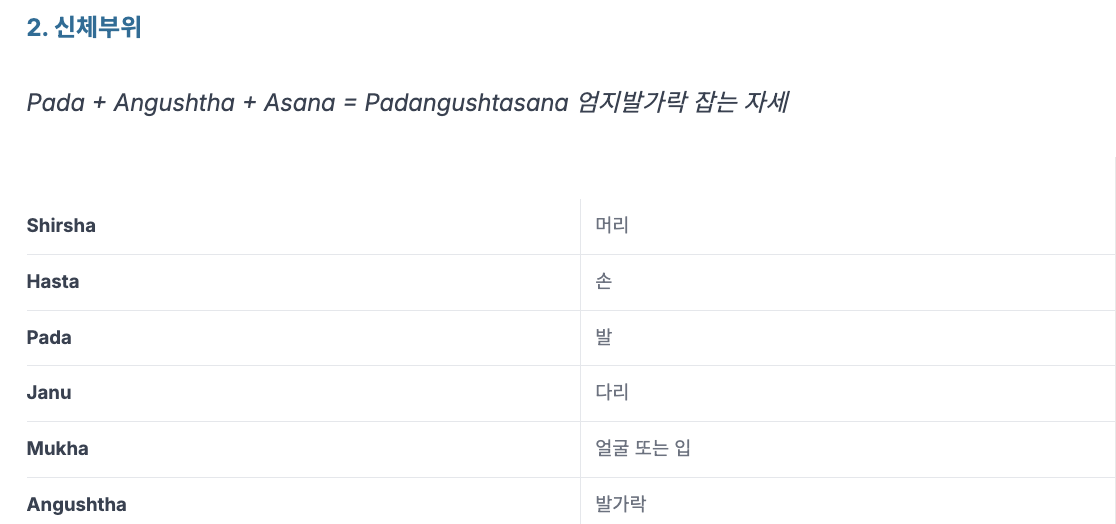
Task: Click the Angushtha row label
Action: click(x=76, y=505)
